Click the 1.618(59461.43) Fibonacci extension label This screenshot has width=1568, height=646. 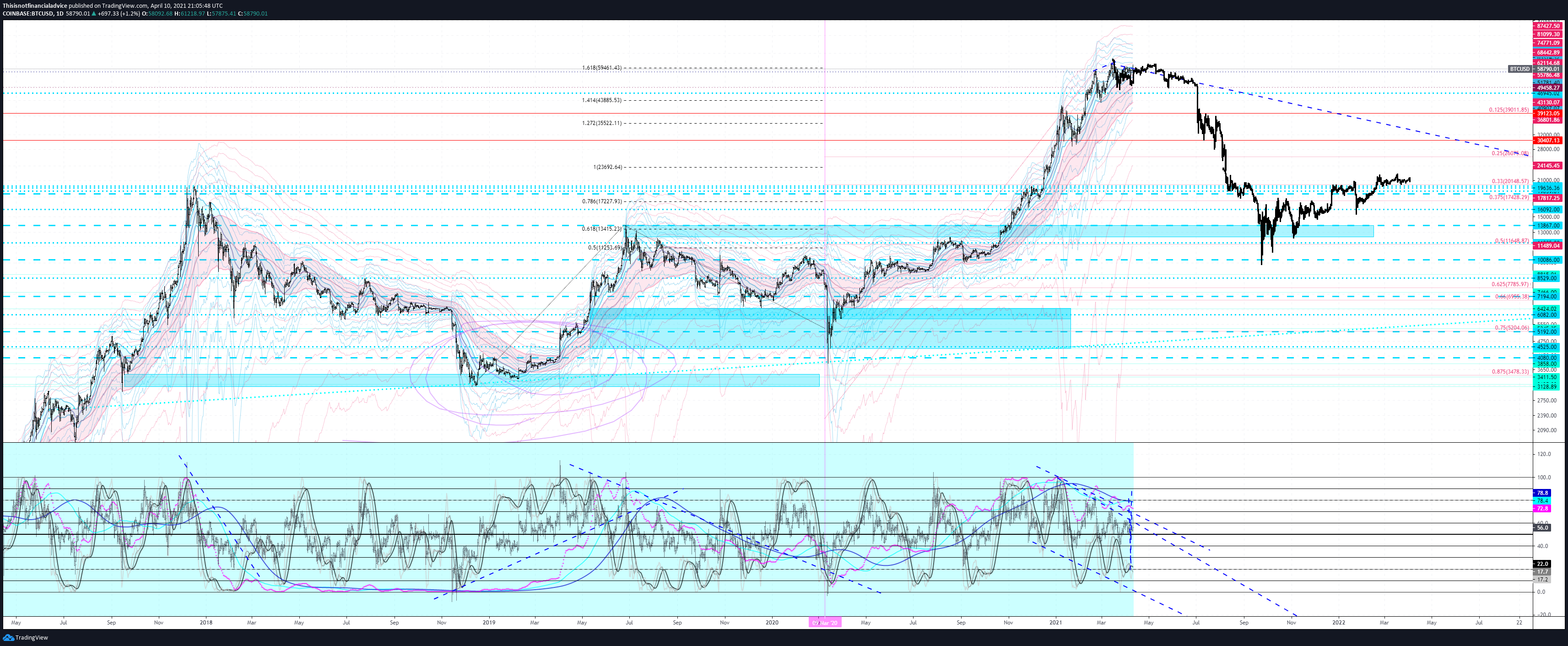[601, 68]
